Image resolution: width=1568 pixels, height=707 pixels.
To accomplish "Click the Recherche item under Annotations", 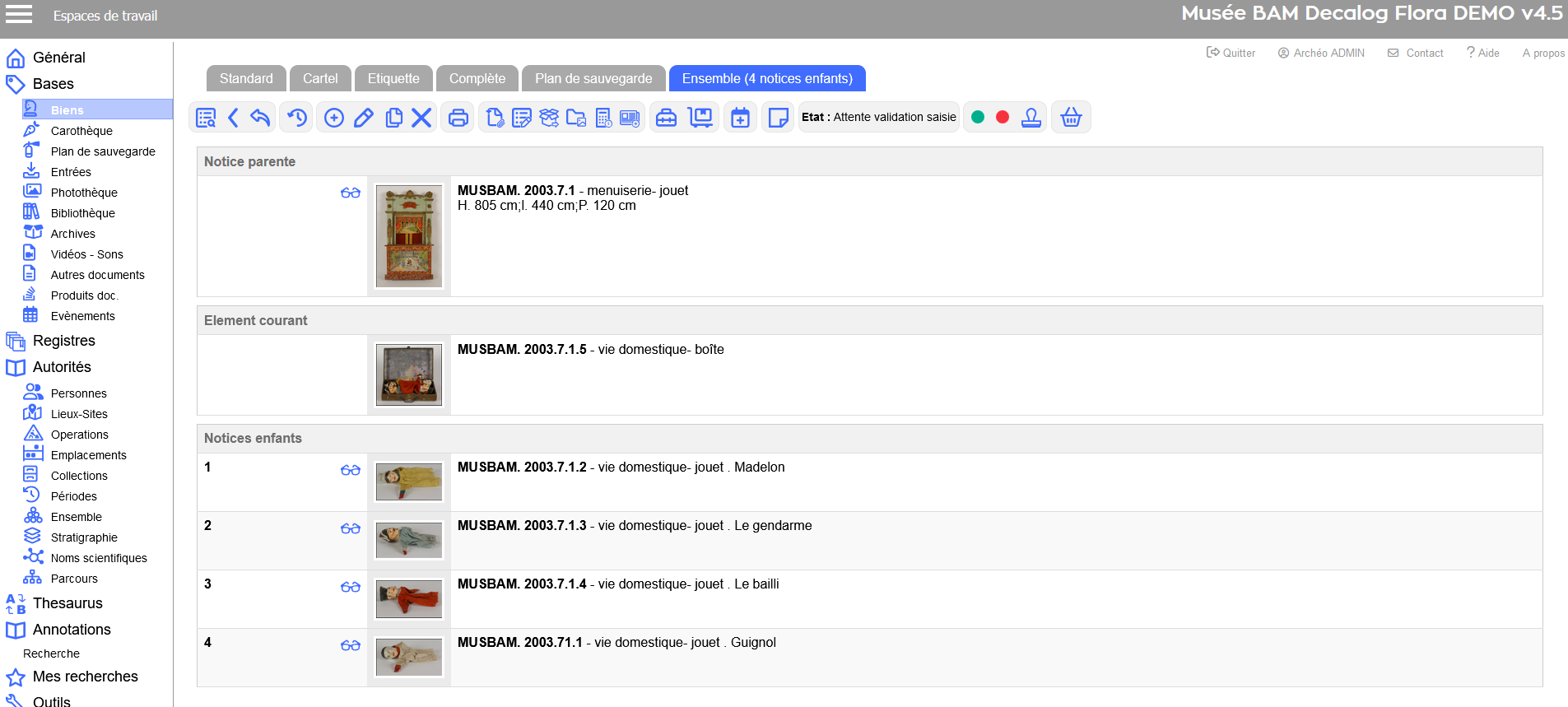I will coord(51,654).
